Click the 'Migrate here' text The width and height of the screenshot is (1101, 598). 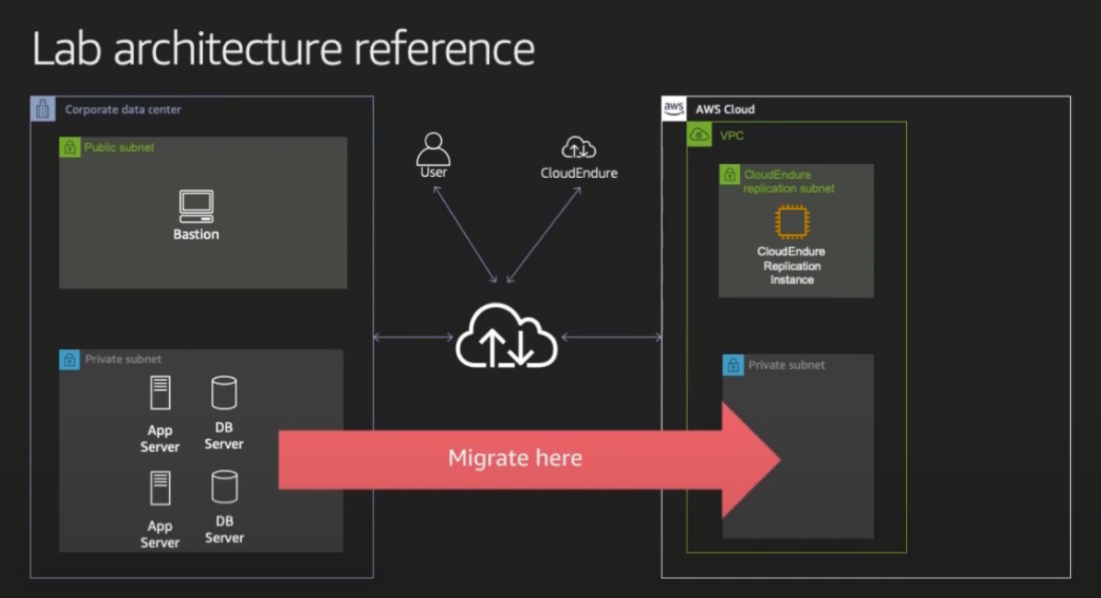(515, 458)
